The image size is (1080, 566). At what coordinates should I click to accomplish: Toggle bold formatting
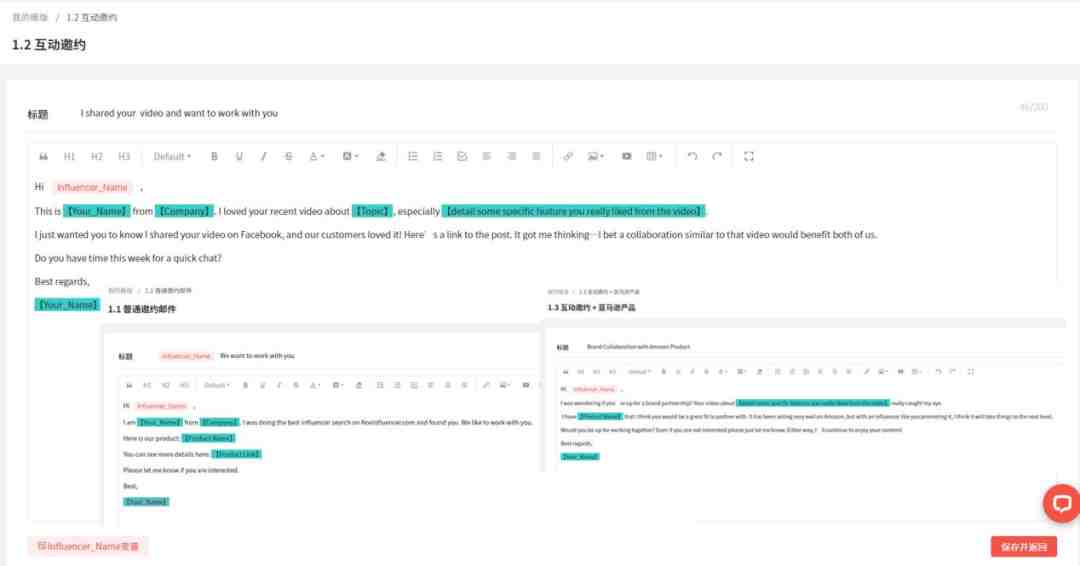[x=214, y=157]
